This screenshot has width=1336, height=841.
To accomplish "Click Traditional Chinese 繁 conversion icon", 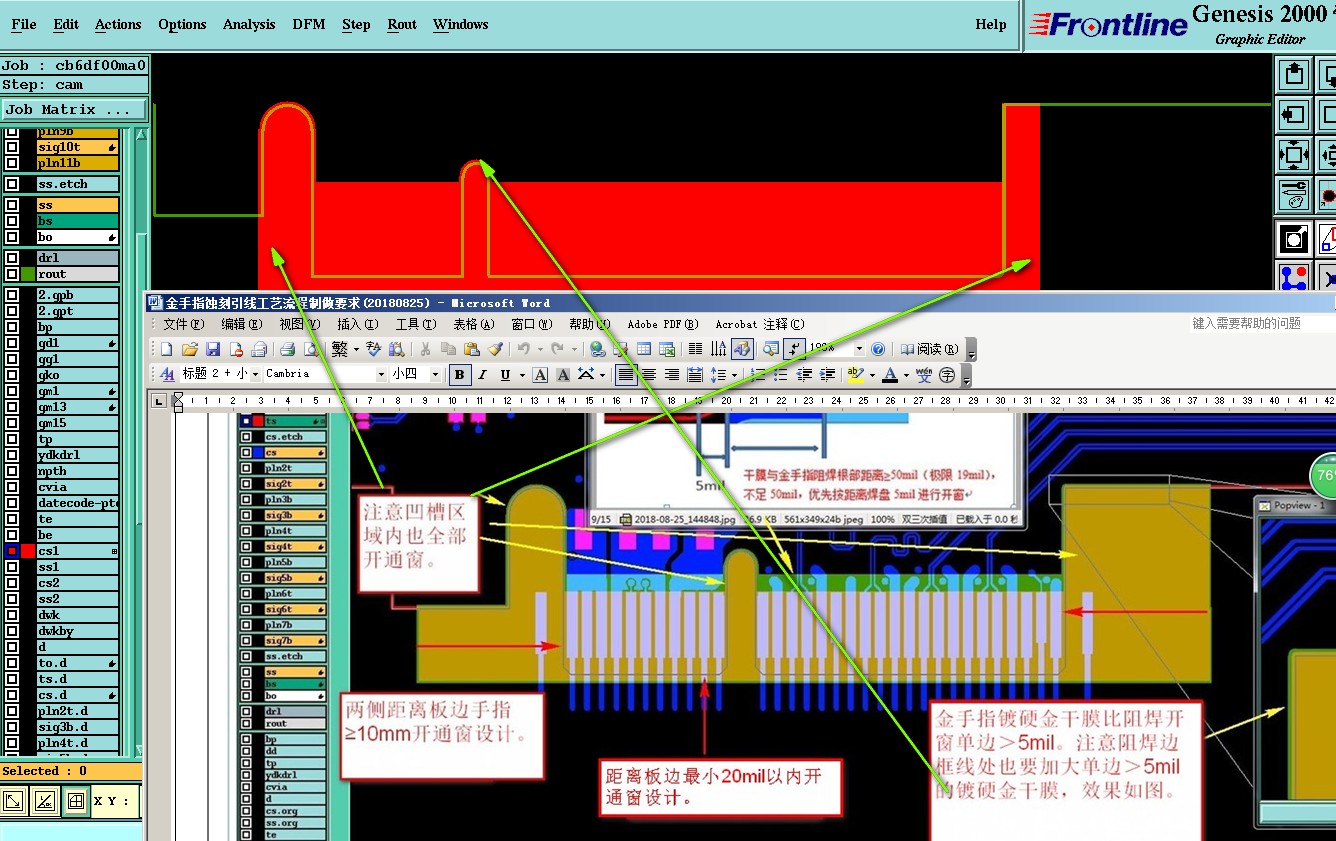I will (x=340, y=349).
